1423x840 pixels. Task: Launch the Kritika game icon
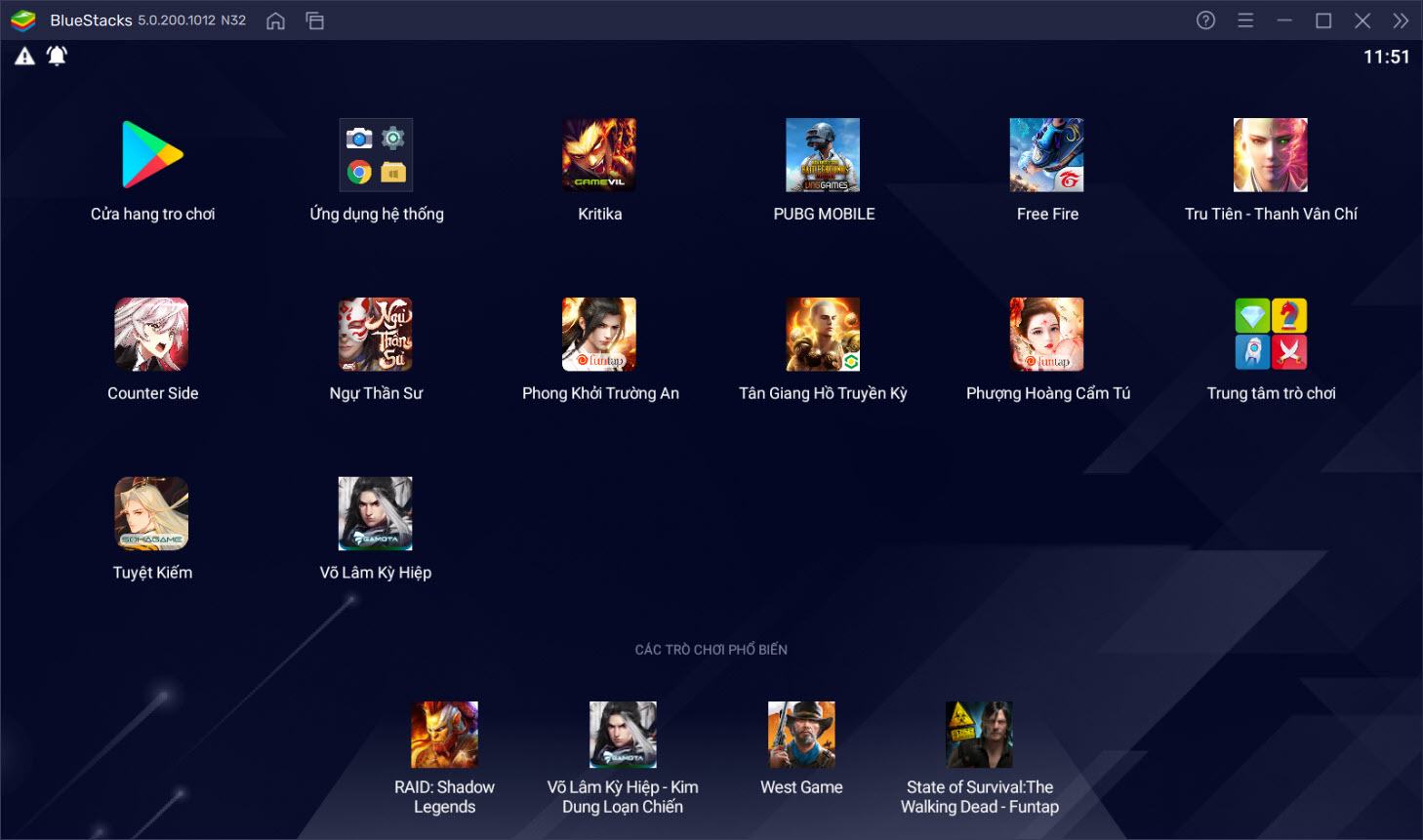(x=599, y=154)
